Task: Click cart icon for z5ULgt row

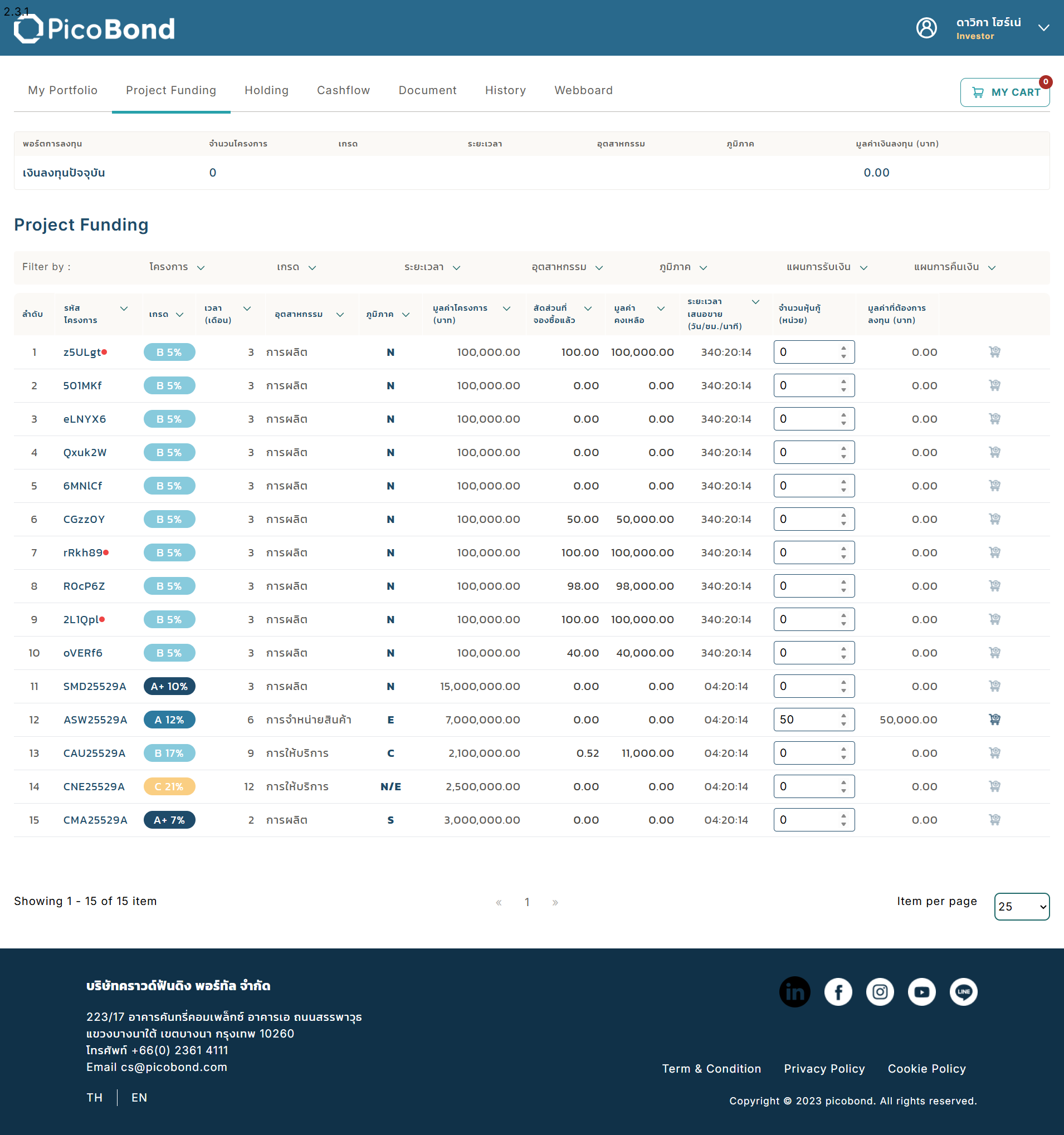Action: [994, 351]
